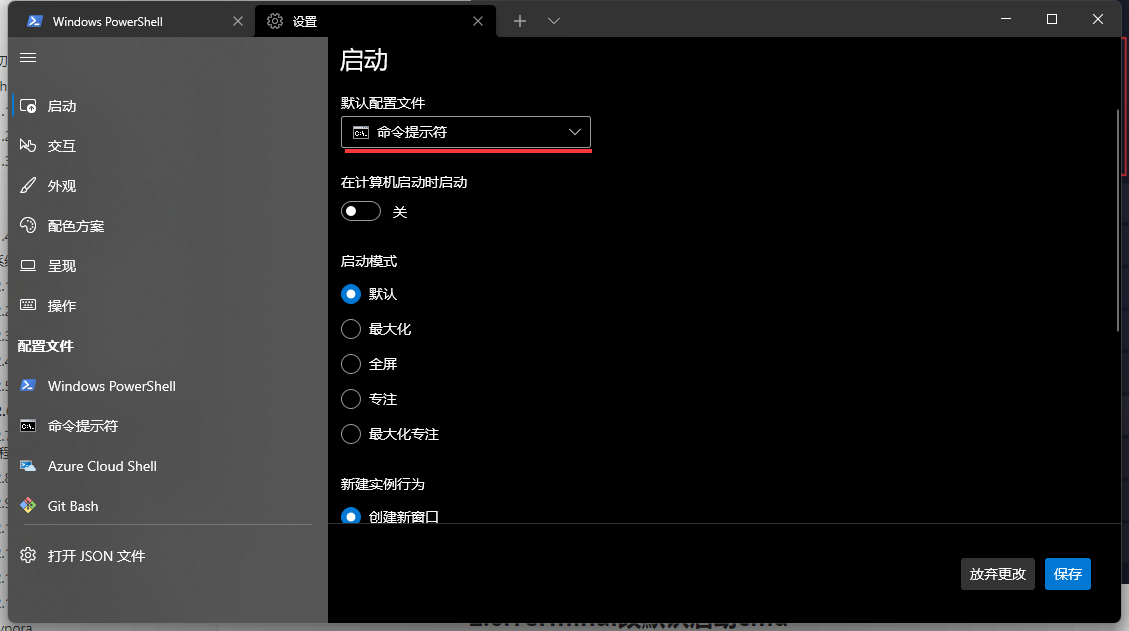
Task: Open the 呈现 (Rendering) settings page
Action: tap(60, 265)
